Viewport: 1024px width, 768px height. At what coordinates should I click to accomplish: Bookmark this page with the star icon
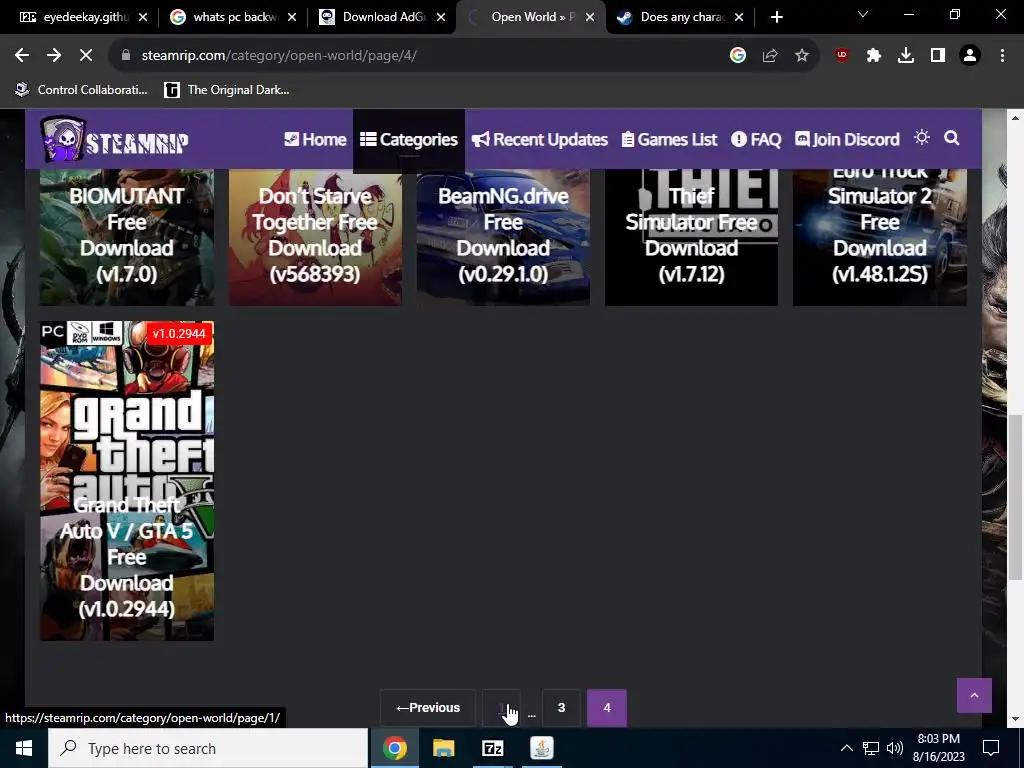click(802, 56)
